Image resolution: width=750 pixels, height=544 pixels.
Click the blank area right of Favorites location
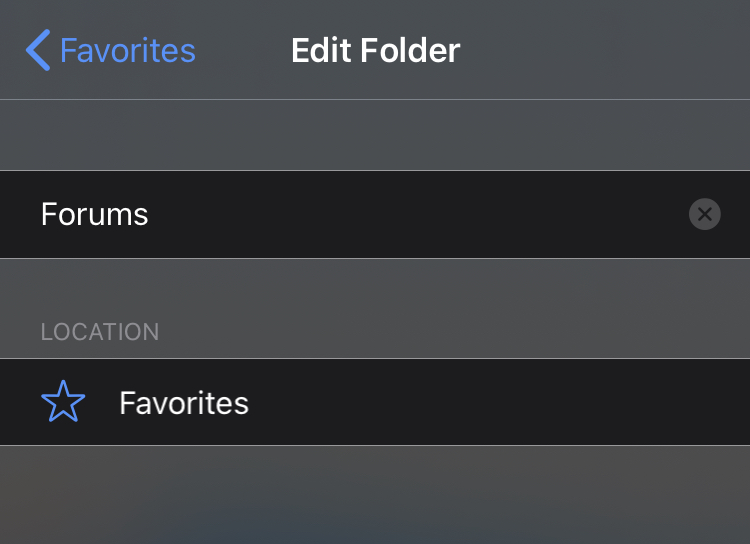pyautogui.click(x=497, y=402)
